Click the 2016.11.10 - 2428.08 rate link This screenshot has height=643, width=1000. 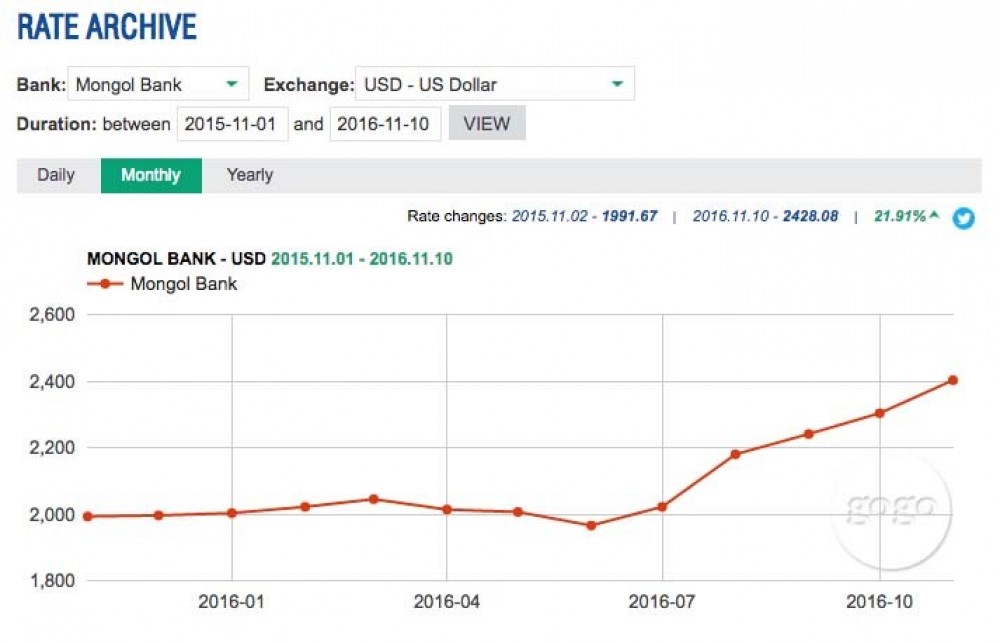coord(765,216)
